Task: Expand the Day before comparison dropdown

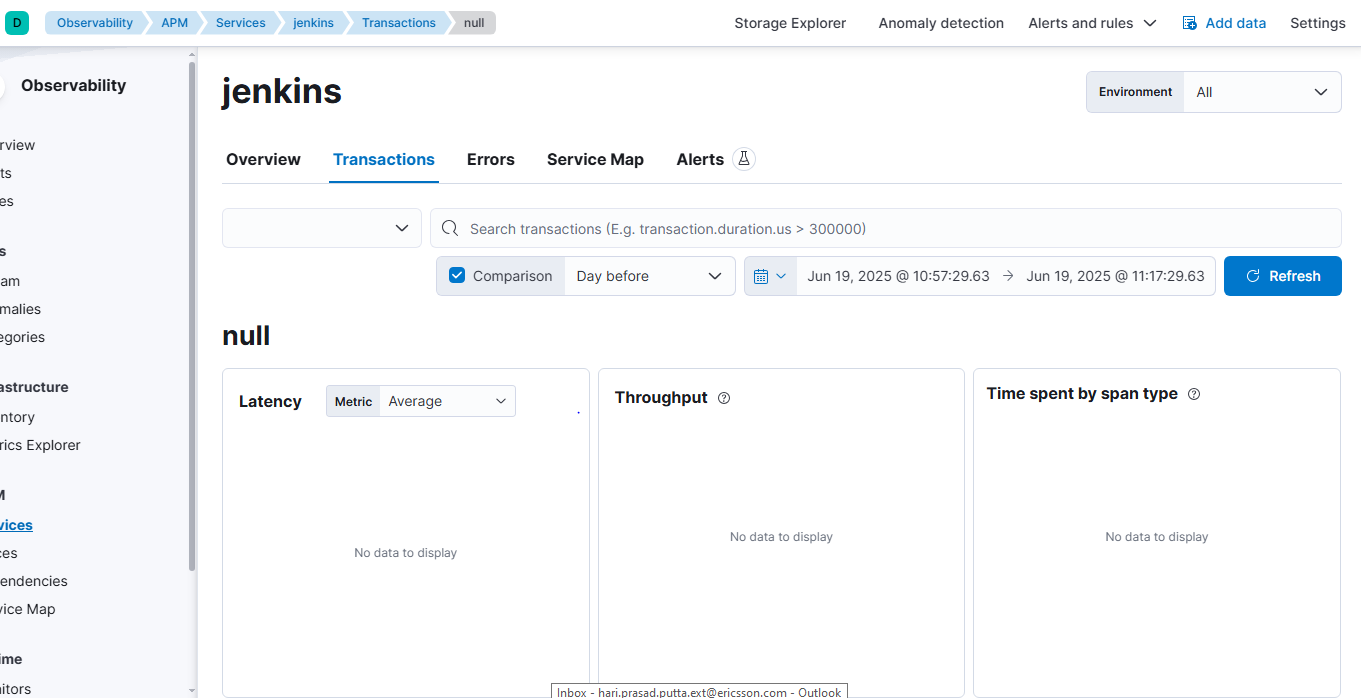Action: tap(649, 276)
